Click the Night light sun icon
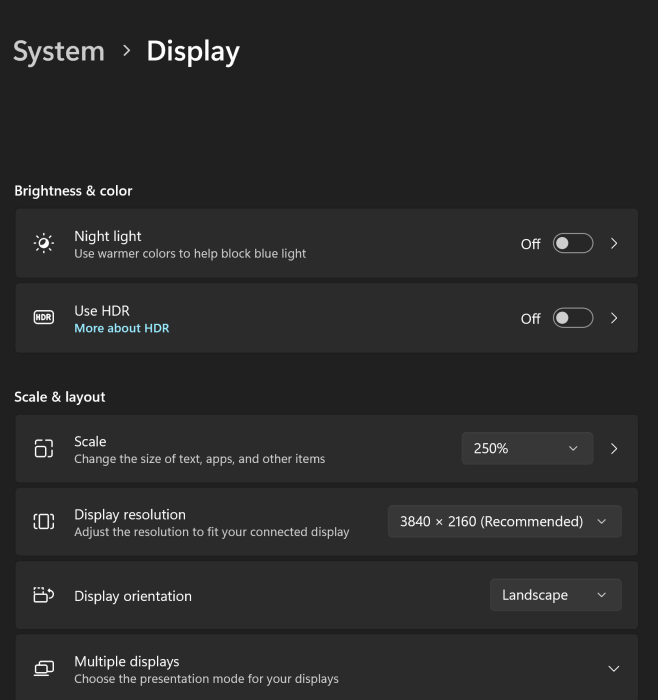Screen dimensions: 658x700 pos(44,243)
